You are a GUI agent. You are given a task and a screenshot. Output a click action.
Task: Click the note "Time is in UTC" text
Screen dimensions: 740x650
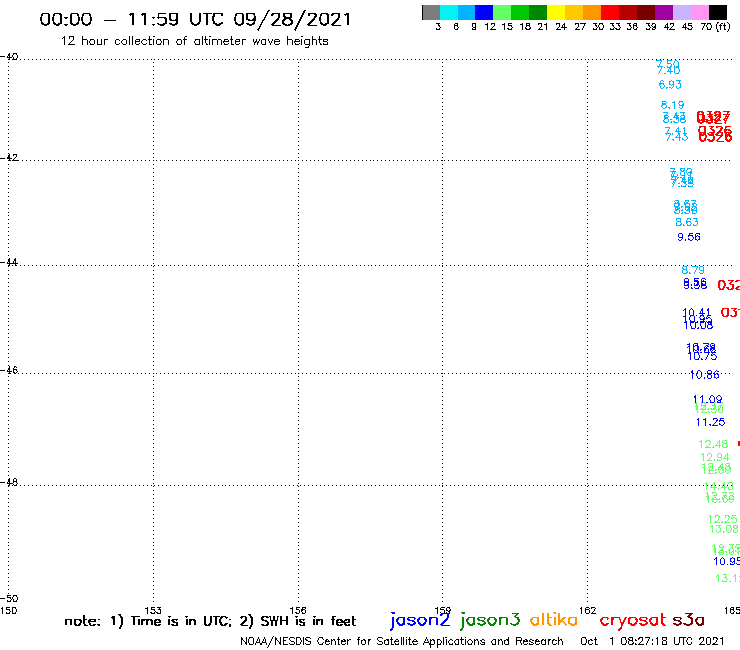click(181, 621)
